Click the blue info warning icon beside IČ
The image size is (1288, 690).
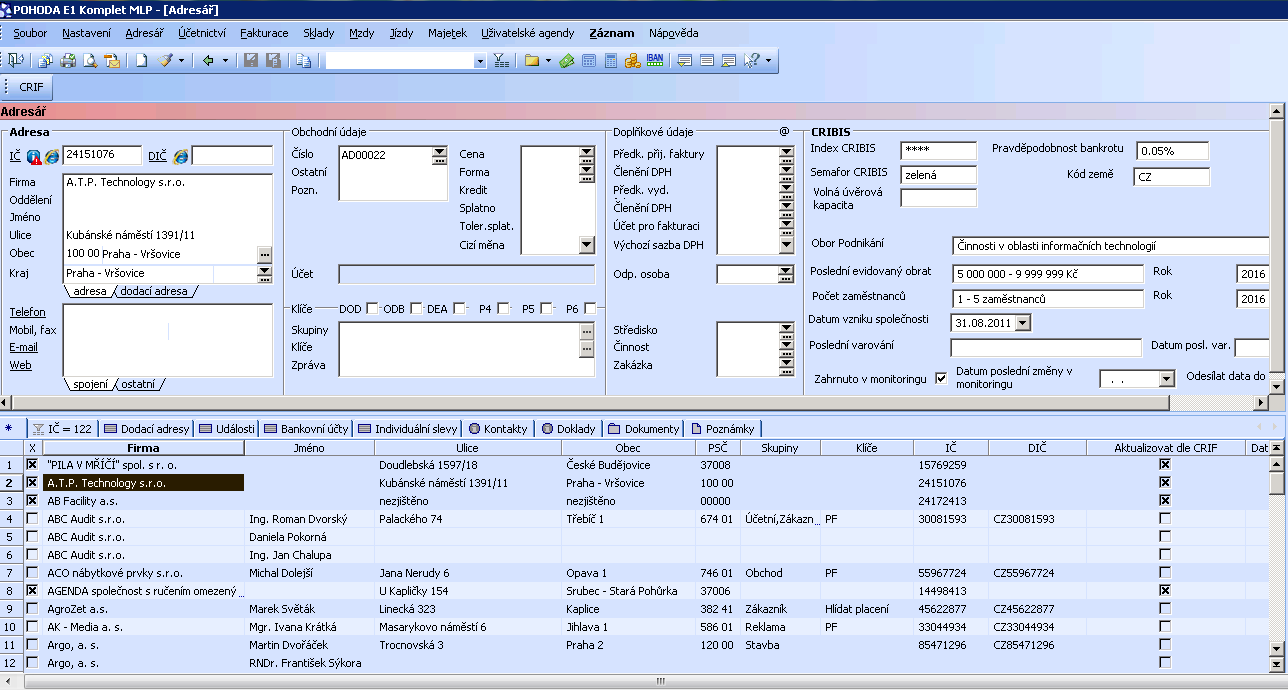[x=34, y=156]
